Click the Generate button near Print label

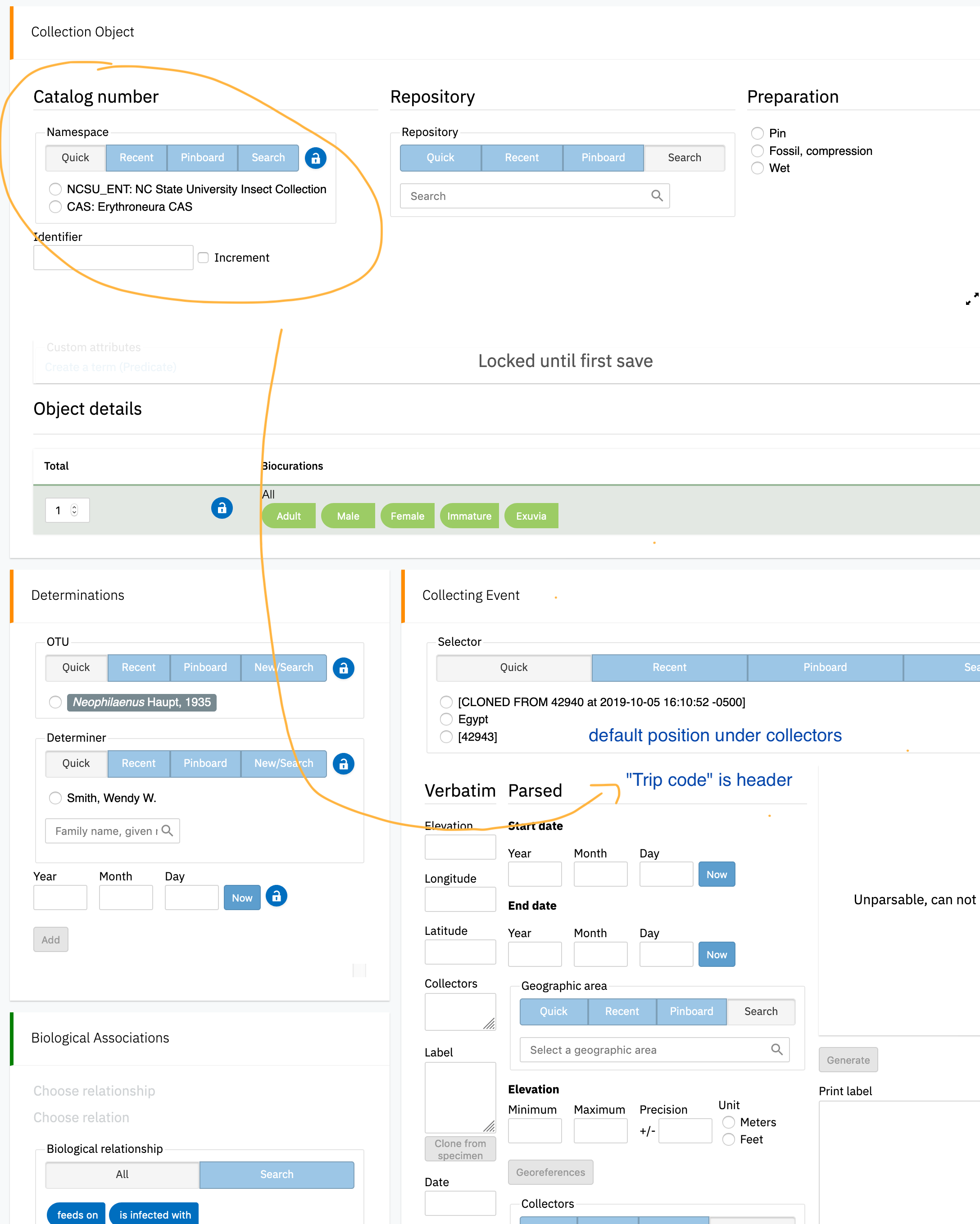848,1059
